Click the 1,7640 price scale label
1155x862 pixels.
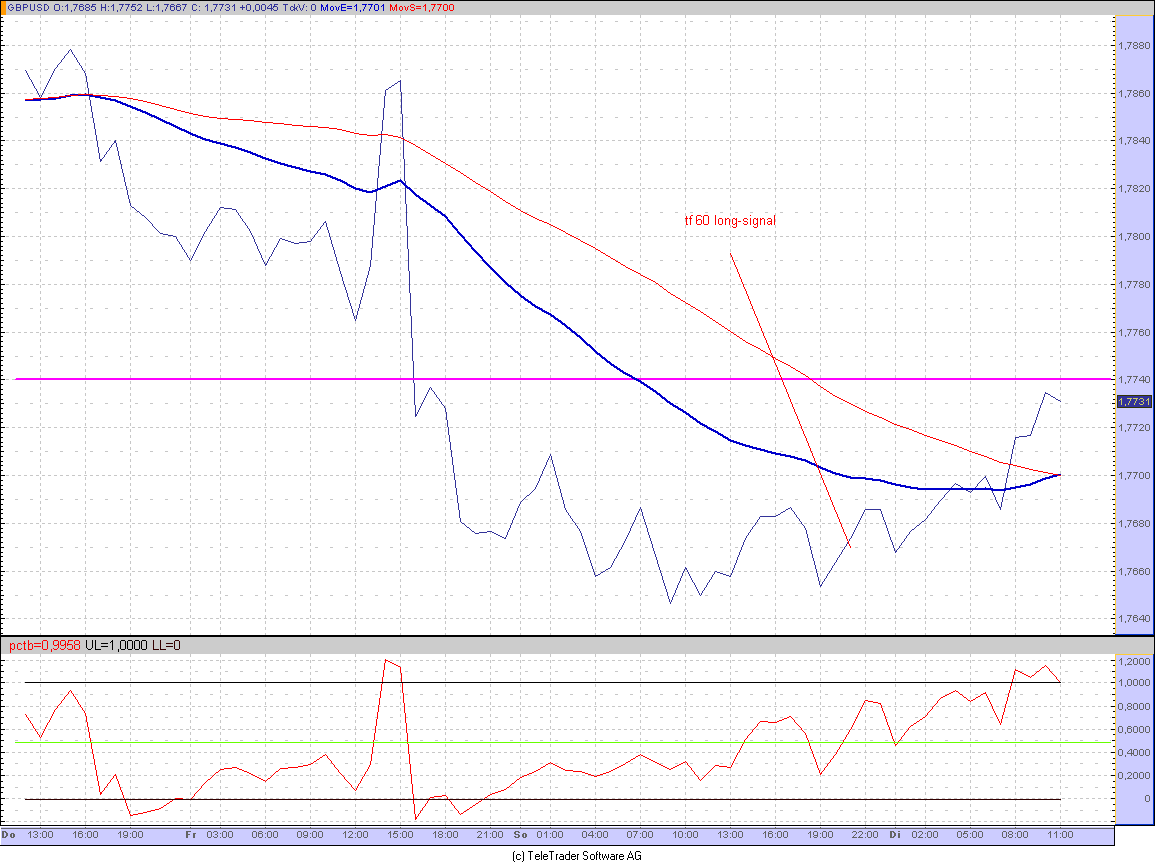[x=1134, y=619]
